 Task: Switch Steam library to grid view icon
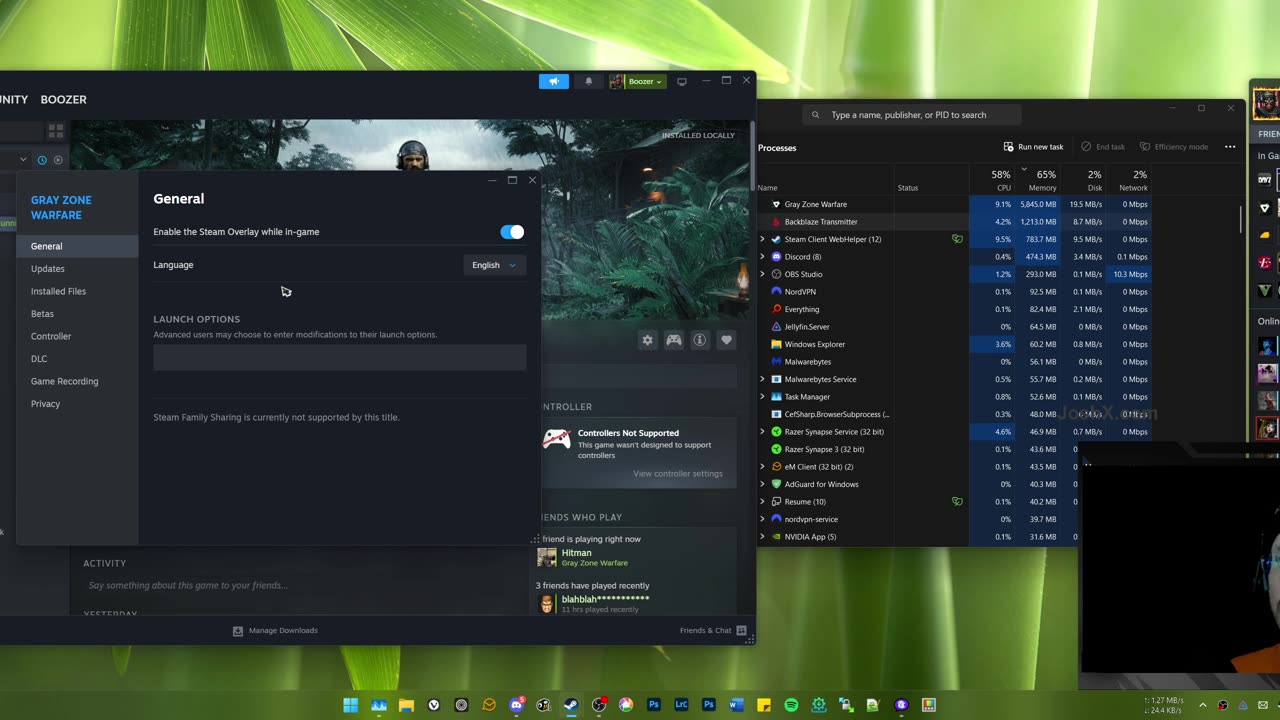[x=56, y=130]
